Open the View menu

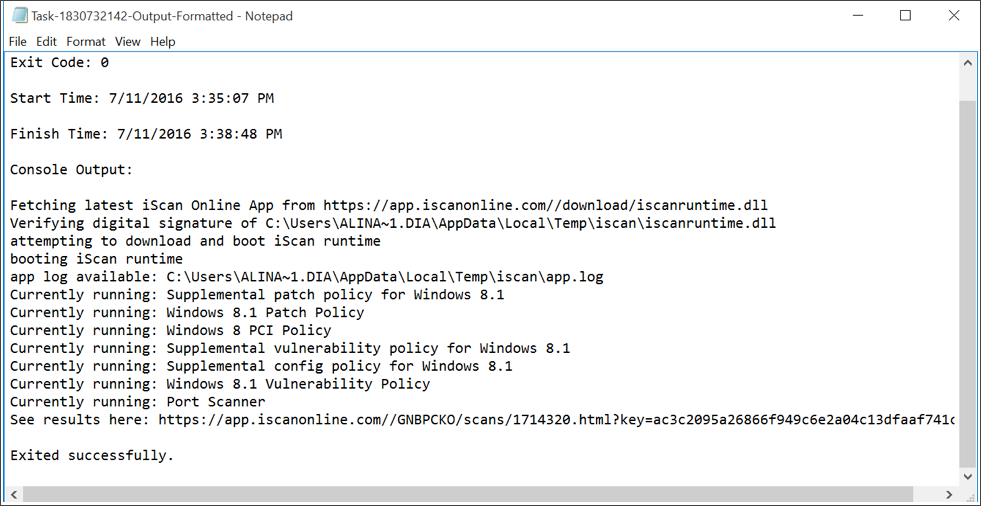point(128,41)
